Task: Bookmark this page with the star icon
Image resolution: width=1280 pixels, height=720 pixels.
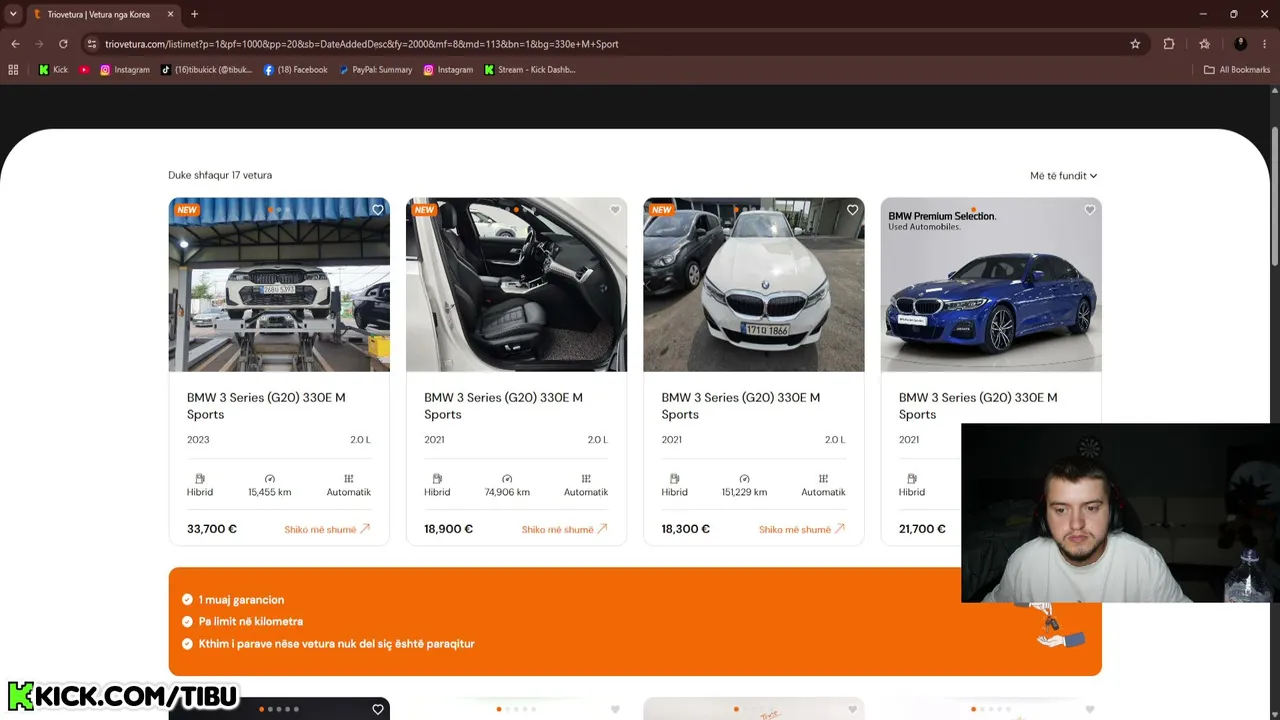Action: (1135, 44)
